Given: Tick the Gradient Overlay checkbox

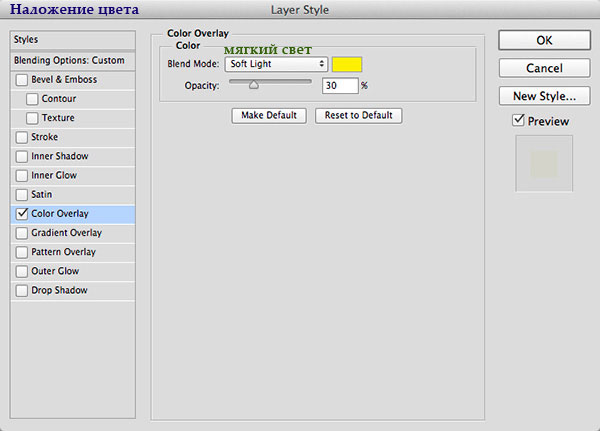Looking at the screenshot, I should pos(21,233).
